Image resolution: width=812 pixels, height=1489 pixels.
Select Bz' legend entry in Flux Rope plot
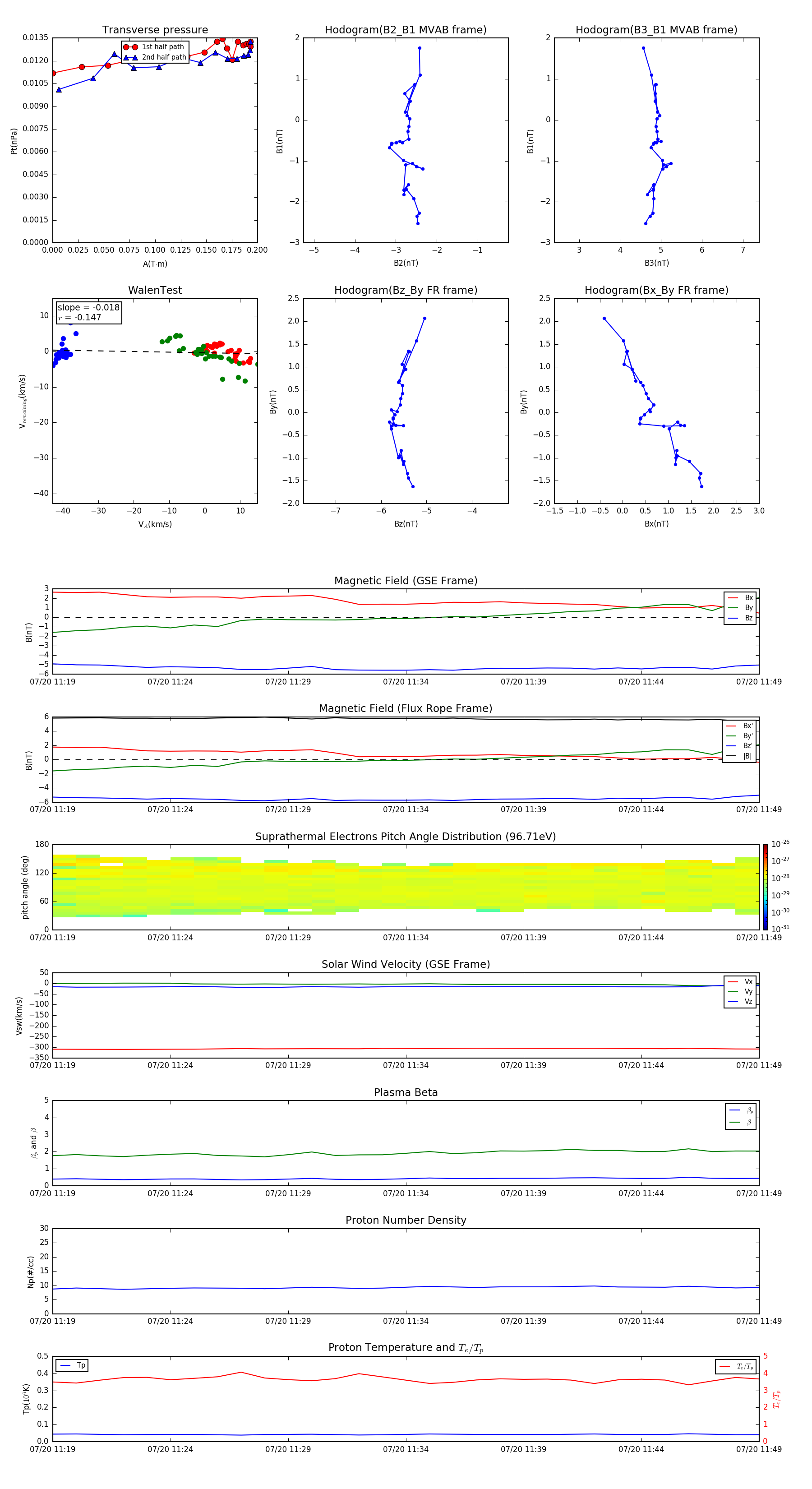click(740, 746)
